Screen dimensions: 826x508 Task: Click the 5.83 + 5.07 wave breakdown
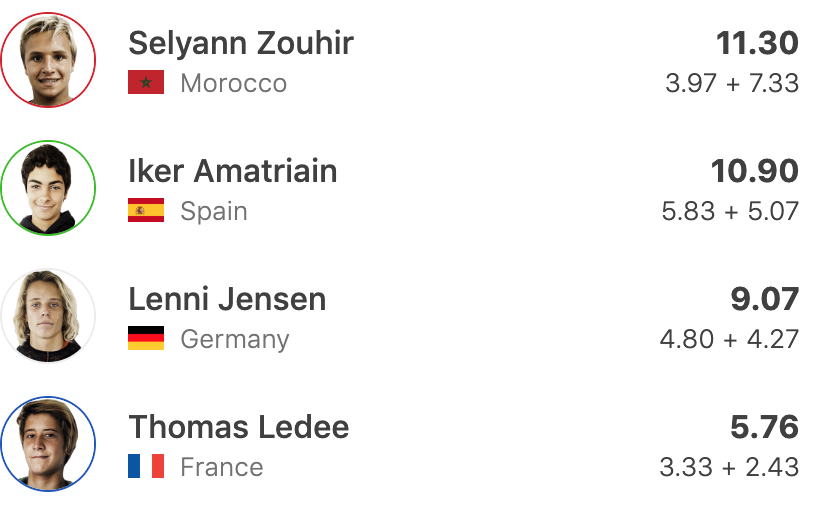pos(730,211)
